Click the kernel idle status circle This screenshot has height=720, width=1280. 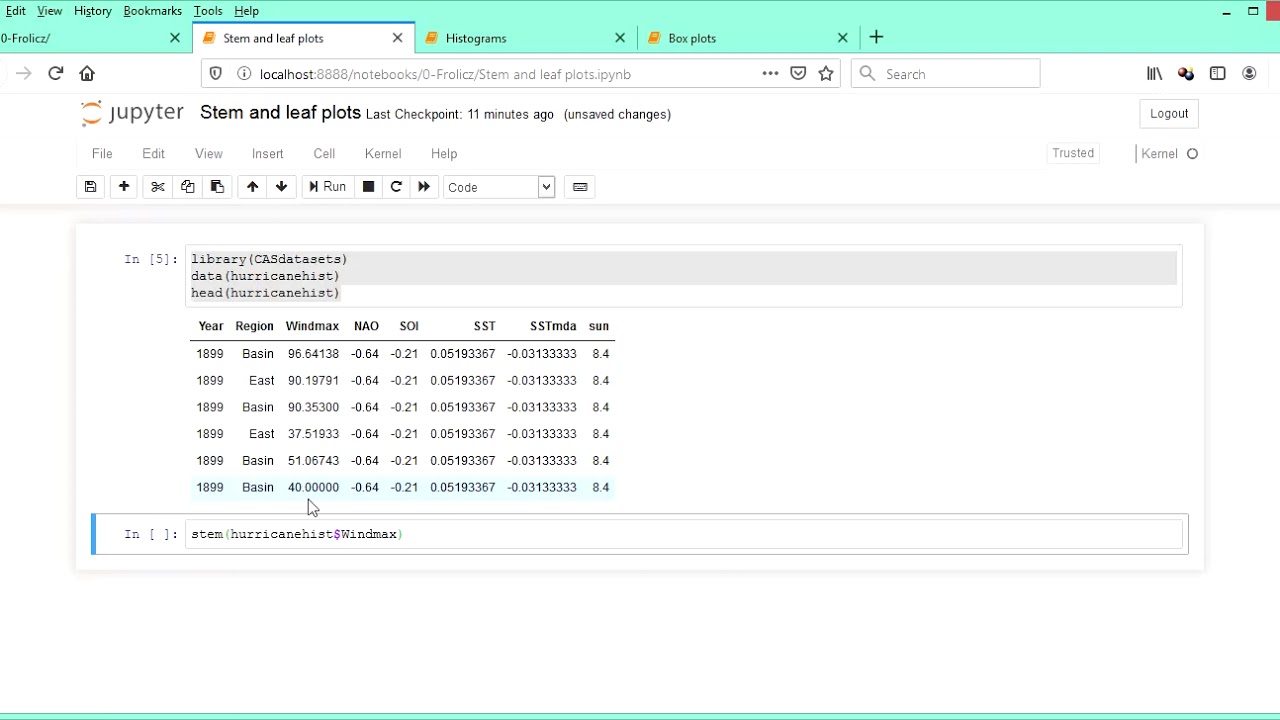pyautogui.click(x=1192, y=154)
